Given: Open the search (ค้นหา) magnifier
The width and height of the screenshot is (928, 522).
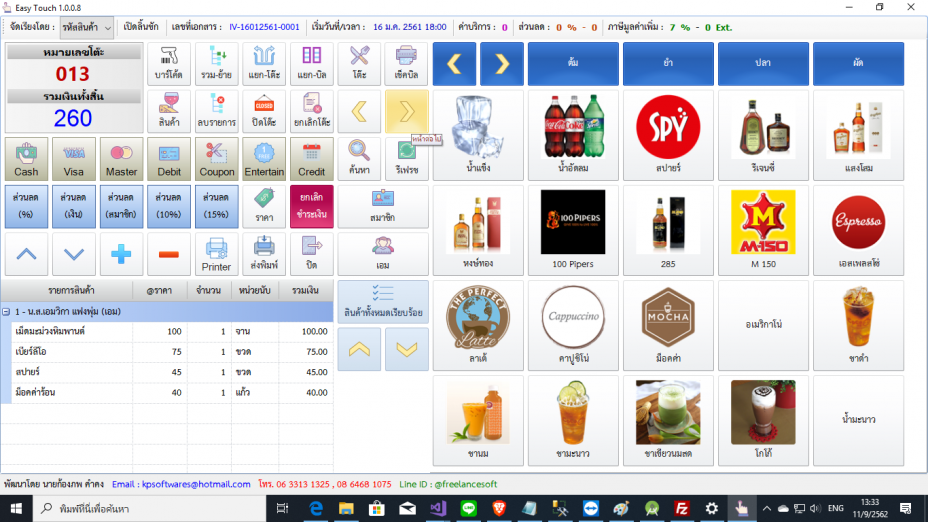Looking at the screenshot, I should [x=359, y=159].
